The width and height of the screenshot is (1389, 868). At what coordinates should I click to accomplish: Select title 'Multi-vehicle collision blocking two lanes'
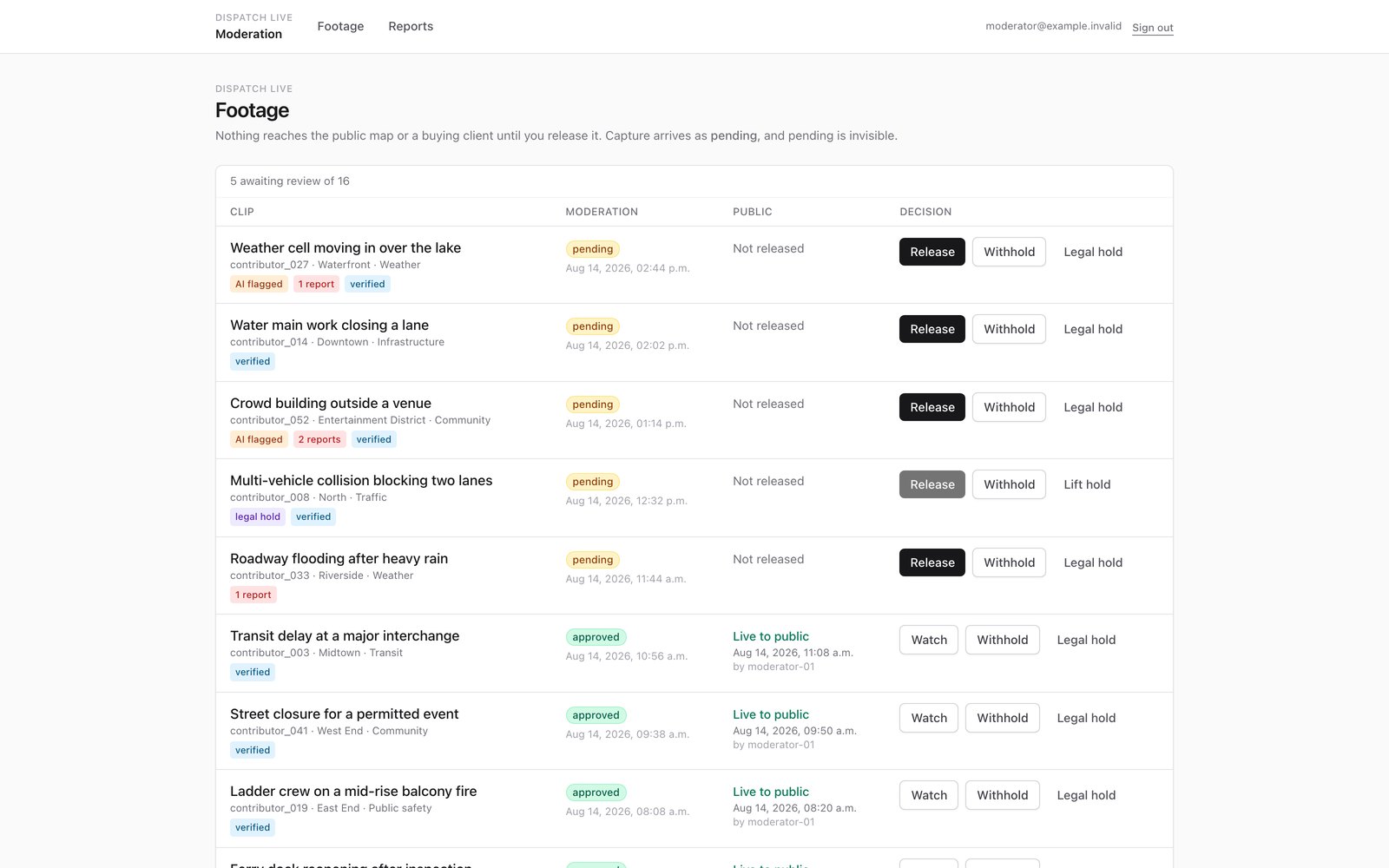pyautogui.click(x=361, y=480)
